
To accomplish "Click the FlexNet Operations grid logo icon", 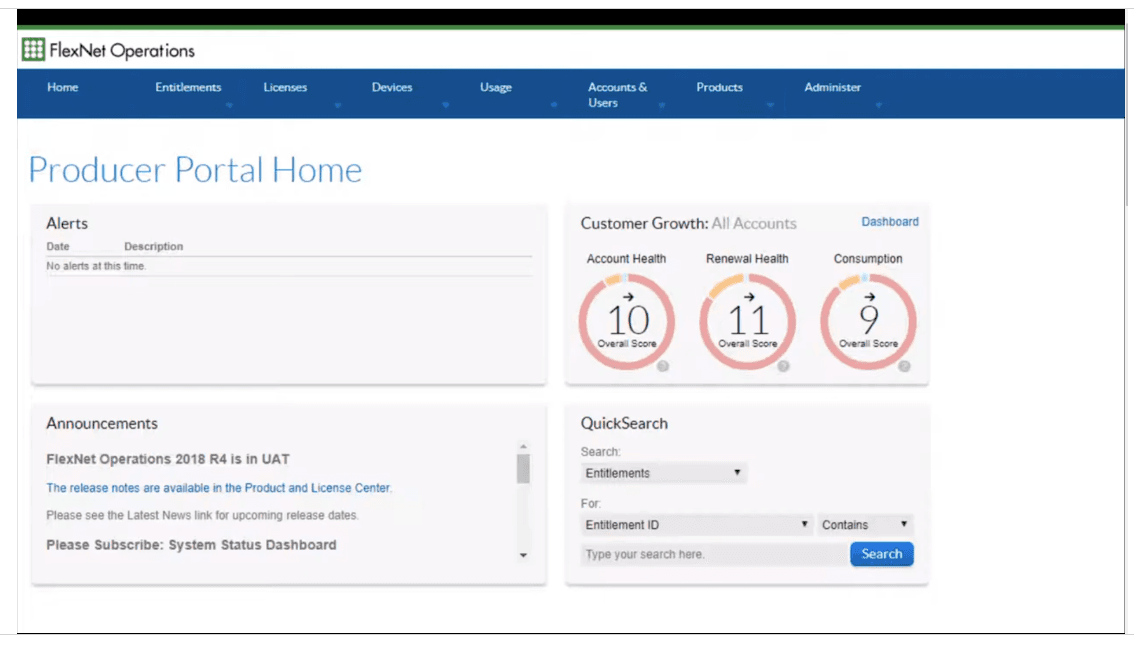I will pos(33,49).
